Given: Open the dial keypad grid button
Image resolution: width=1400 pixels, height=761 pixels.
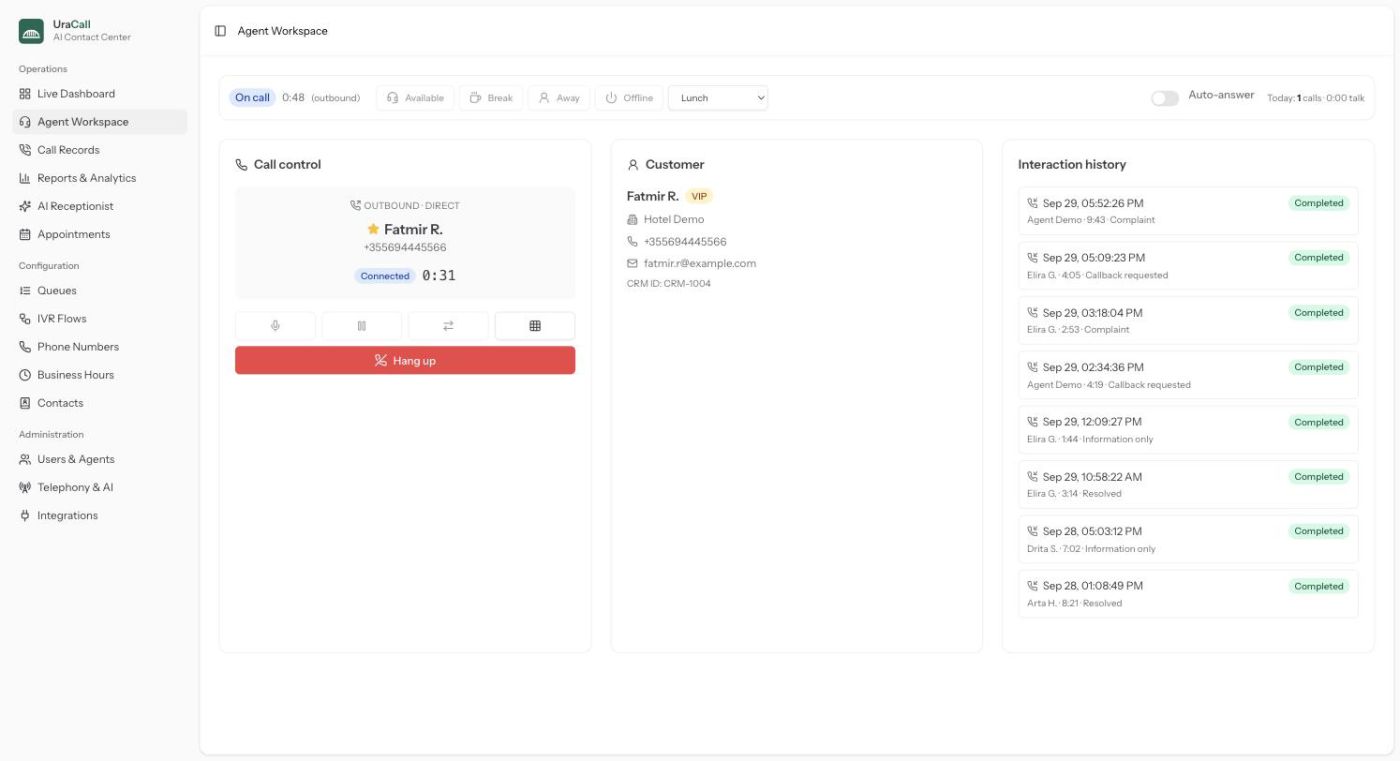Looking at the screenshot, I should point(535,326).
